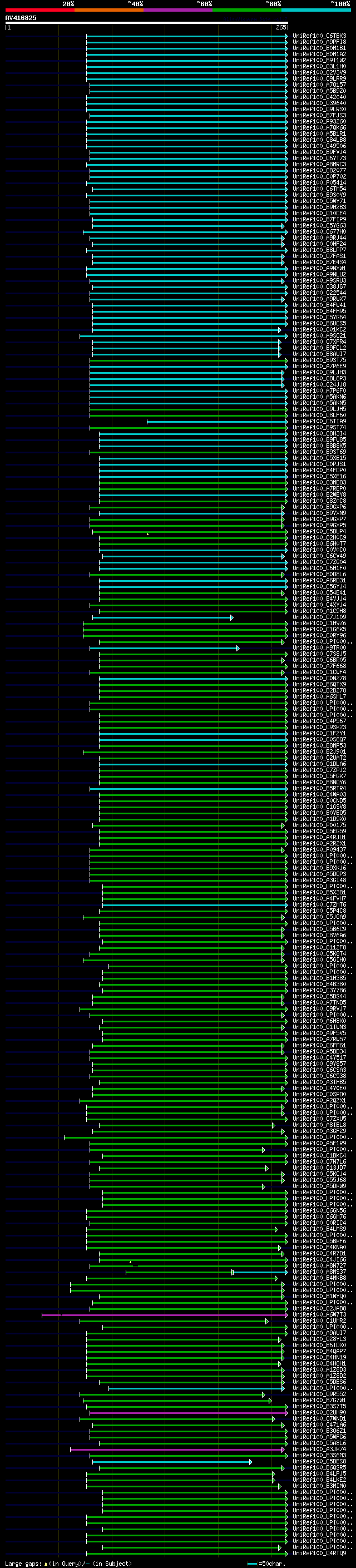Click the UniRef100_Q7S8J5 label

pos(319,654)
